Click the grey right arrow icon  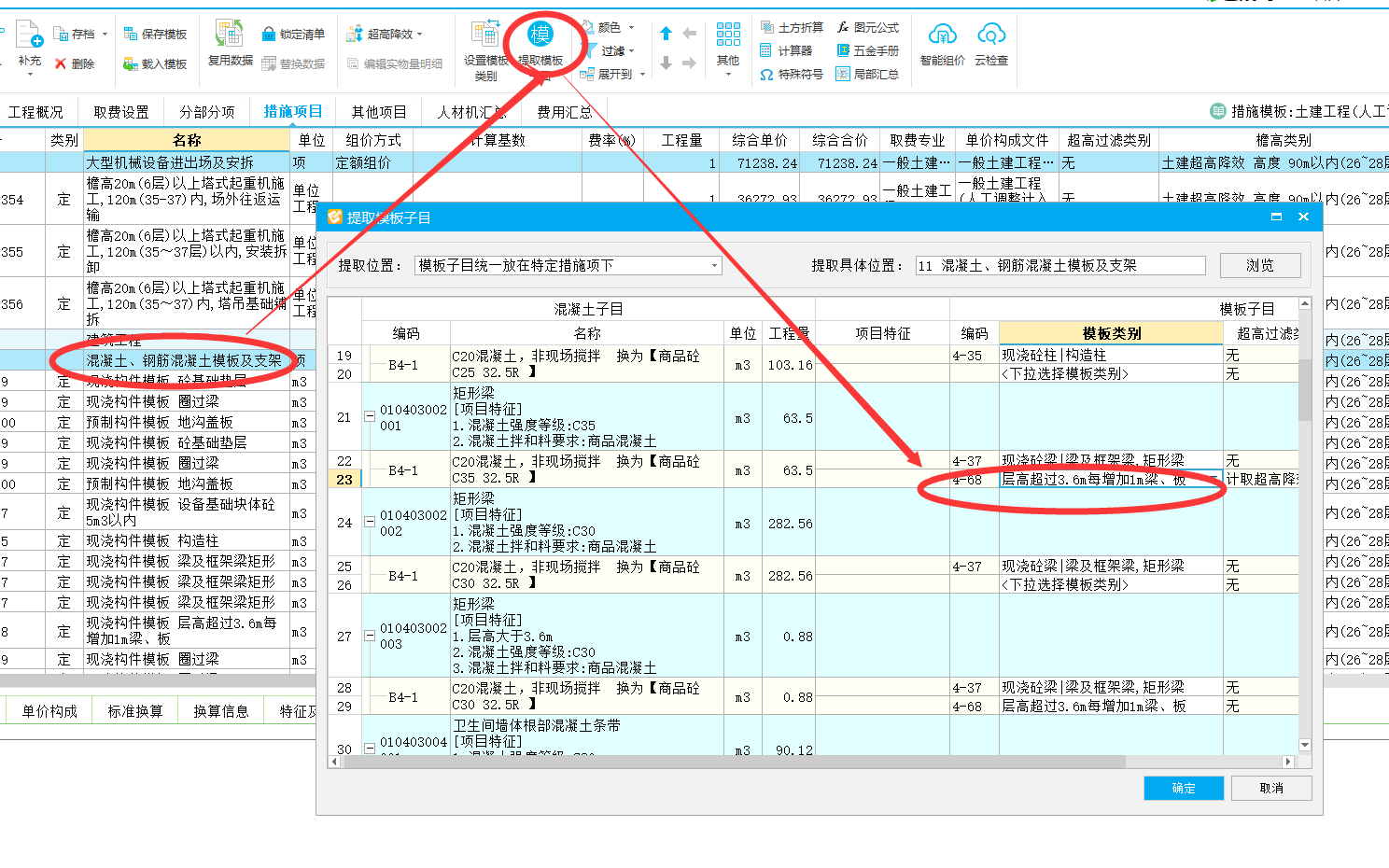click(x=689, y=64)
